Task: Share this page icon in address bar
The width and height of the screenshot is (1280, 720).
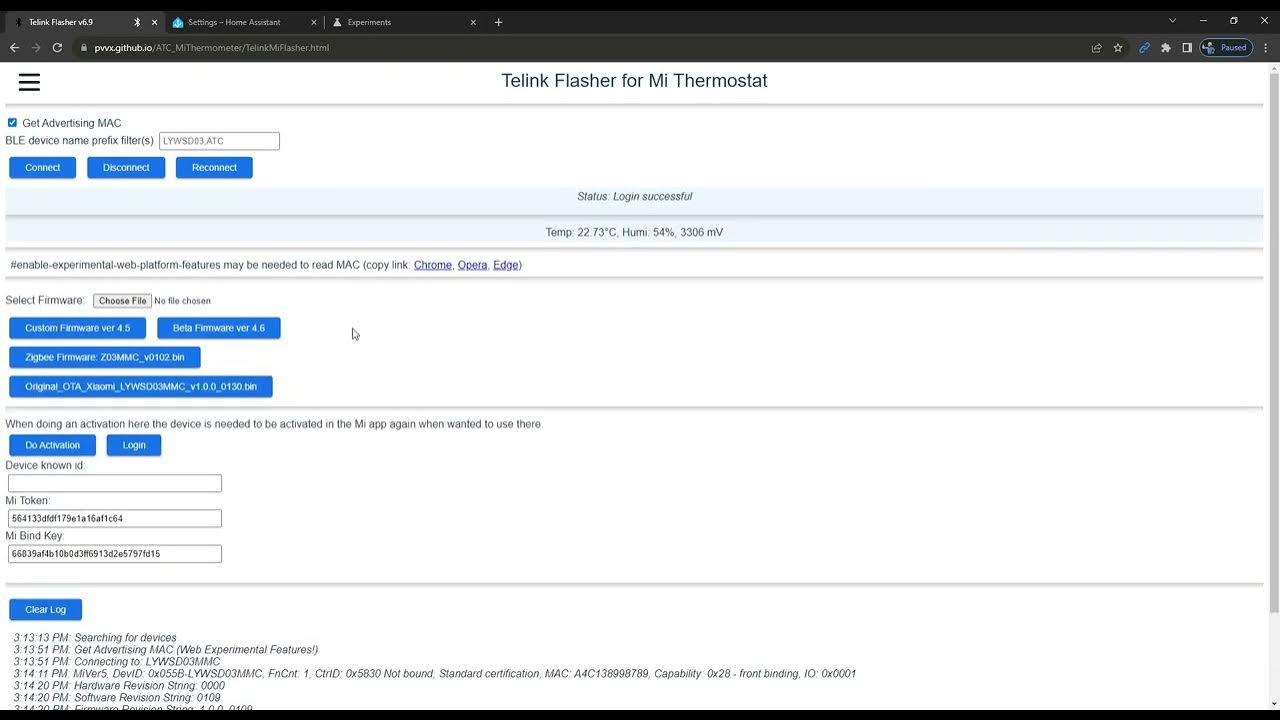Action: pos(1096,47)
